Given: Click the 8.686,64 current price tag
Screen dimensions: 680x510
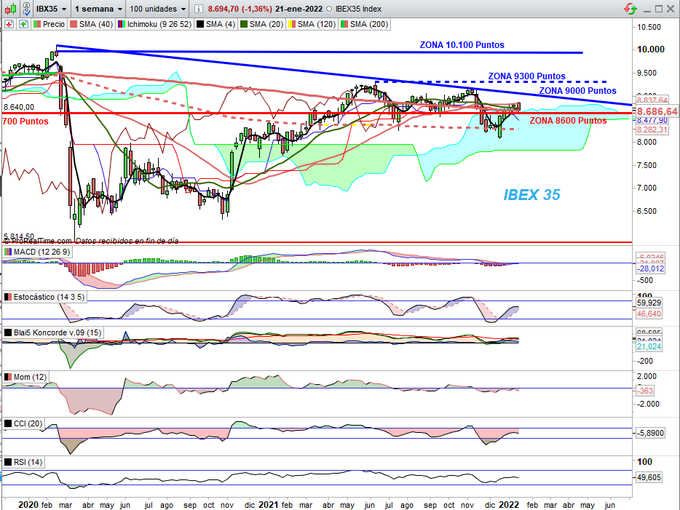Looking at the screenshot, I should (657, 111).
